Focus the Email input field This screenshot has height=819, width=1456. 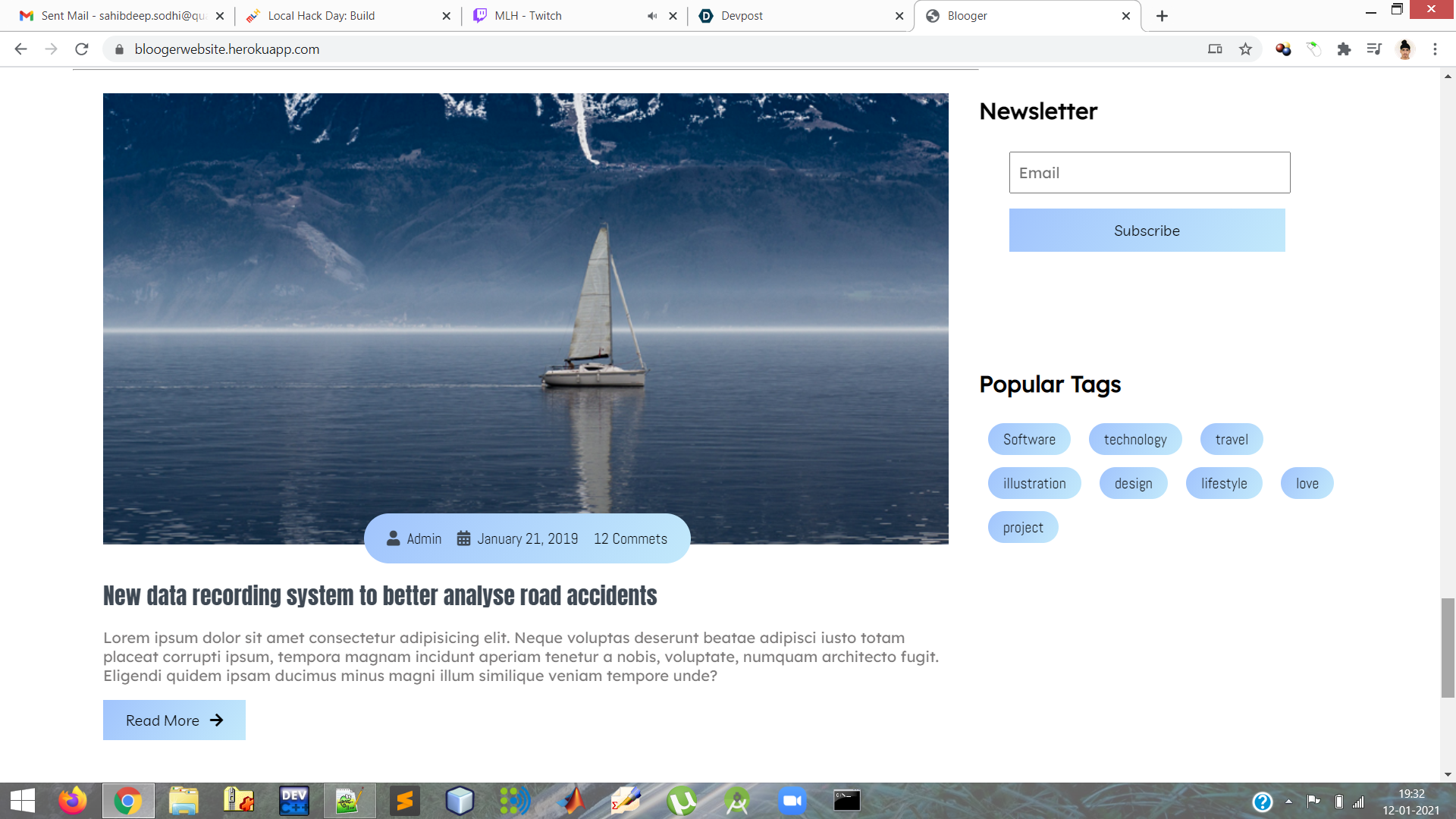click(x=1149, y=173)
